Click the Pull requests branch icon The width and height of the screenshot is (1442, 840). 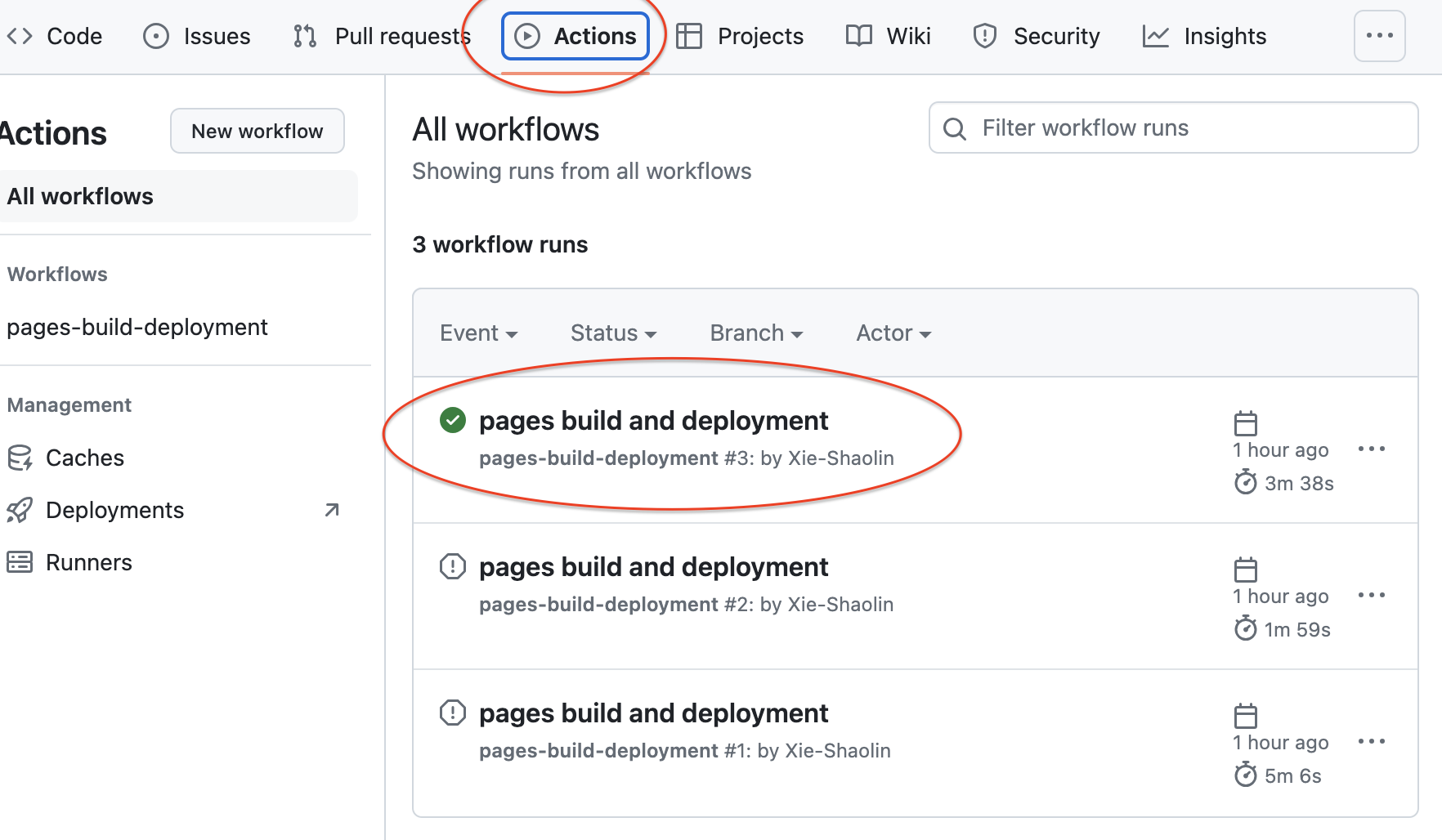tap(305, 36)
